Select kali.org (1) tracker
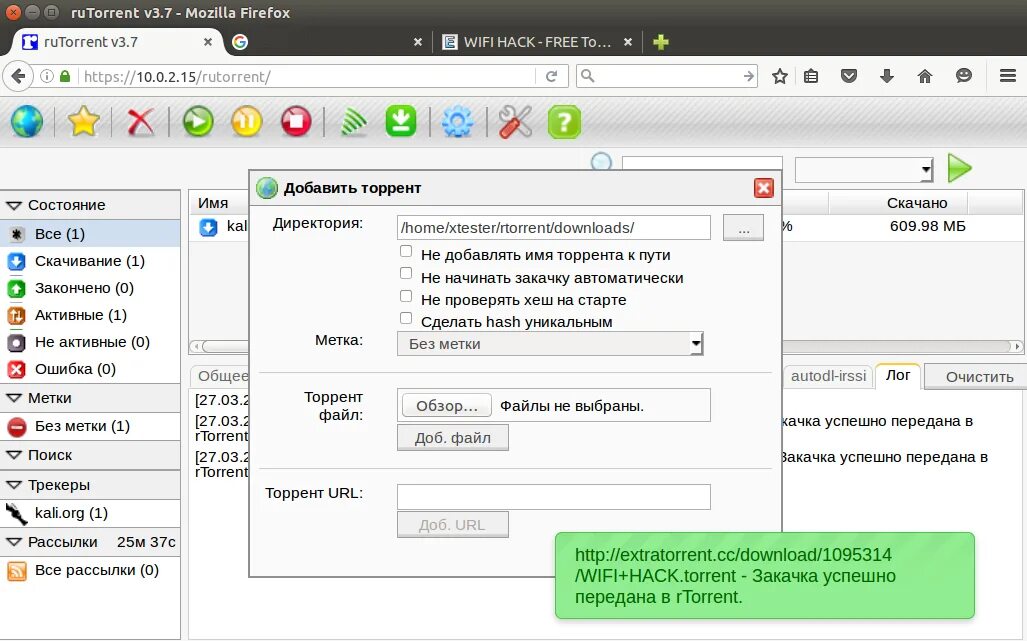1027x641 pixels. click(x=90, y=513)
